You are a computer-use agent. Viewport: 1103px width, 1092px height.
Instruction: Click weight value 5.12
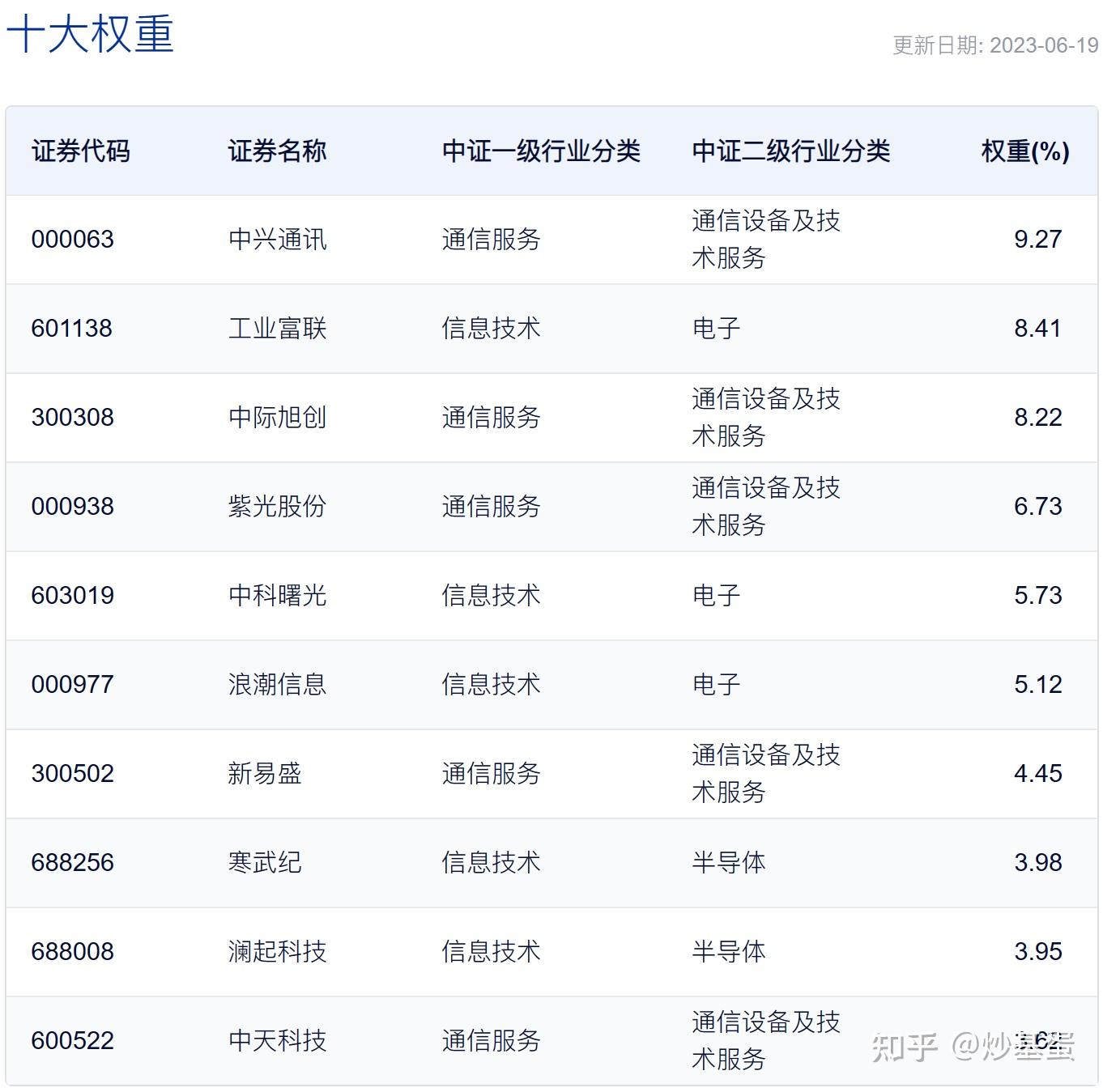tap(1037, 685)
